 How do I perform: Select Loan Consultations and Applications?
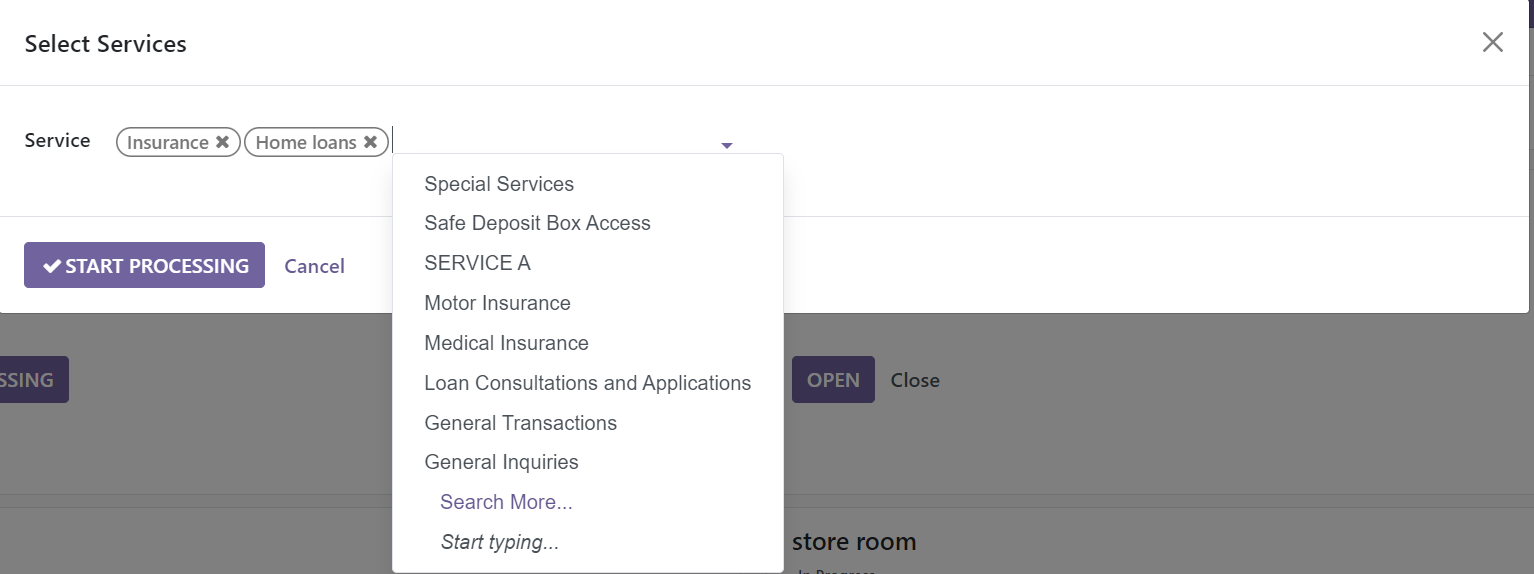587,383
